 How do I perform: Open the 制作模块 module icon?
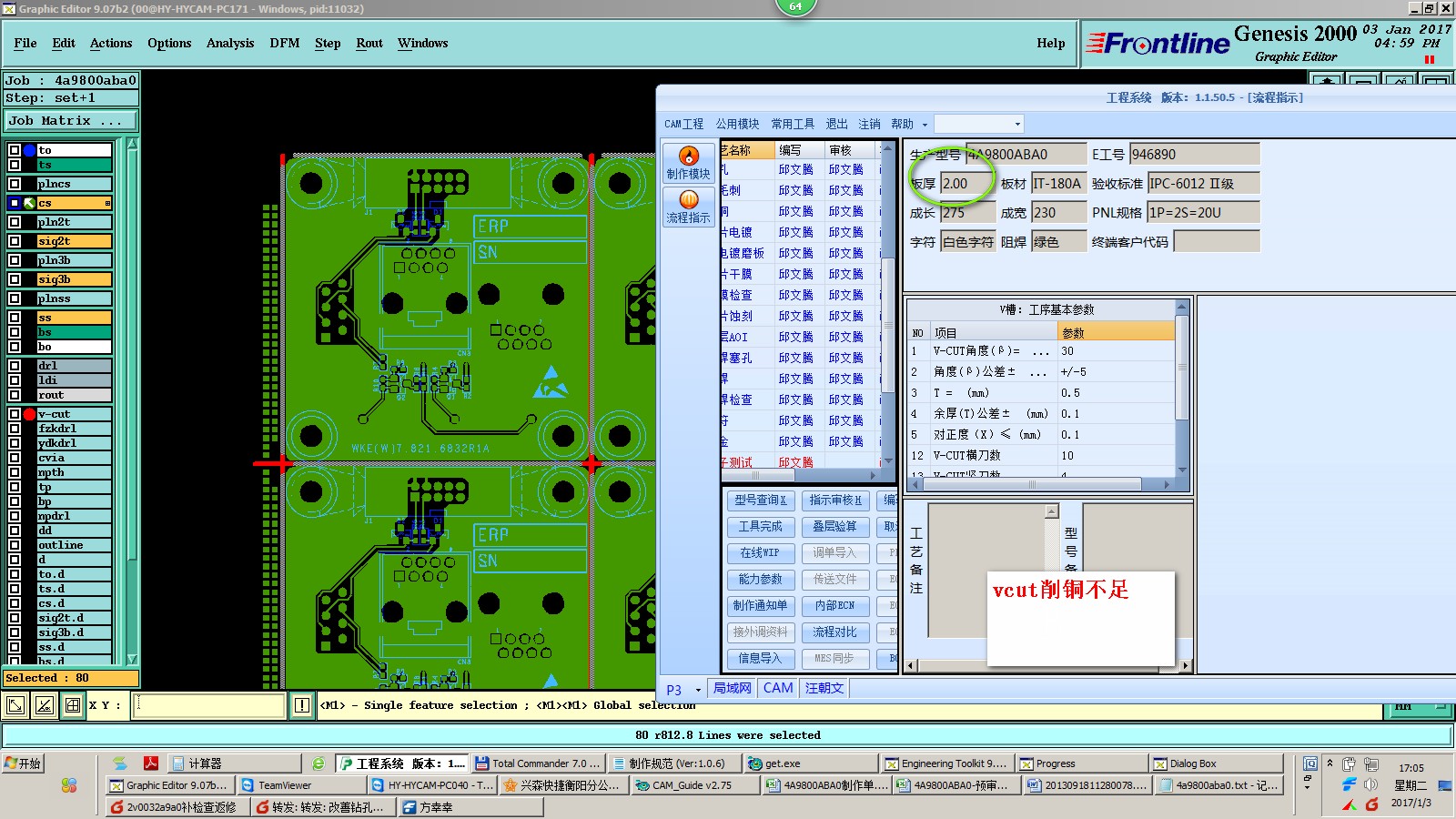click(x=688, y=163)
